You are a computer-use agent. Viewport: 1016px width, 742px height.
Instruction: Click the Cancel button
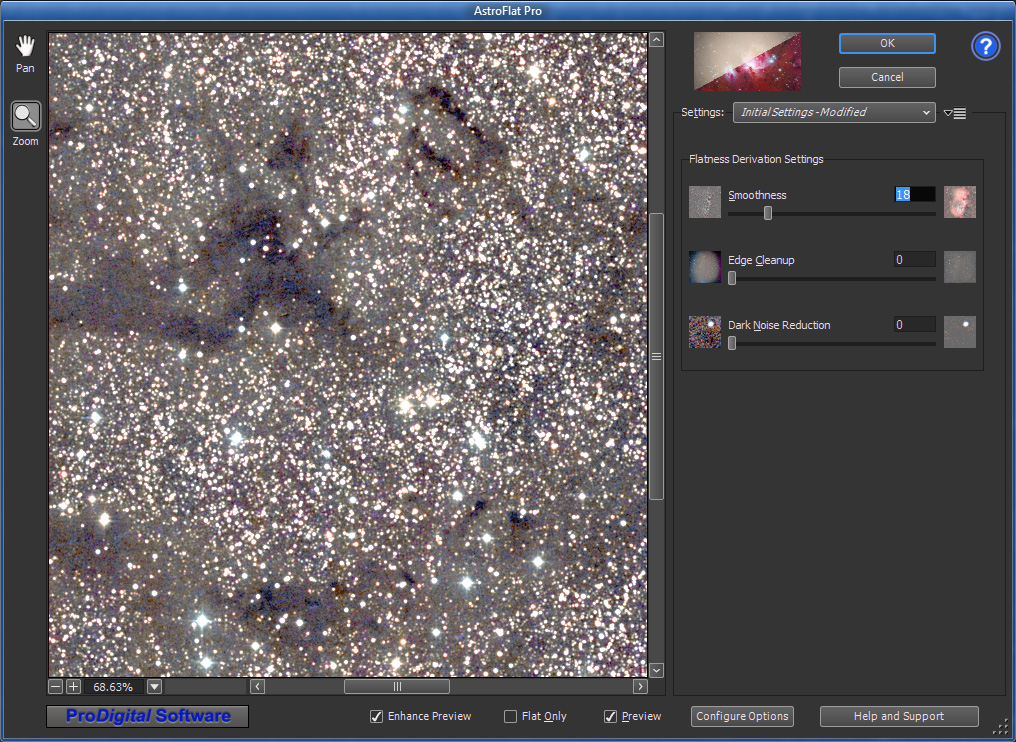(887, 77)
